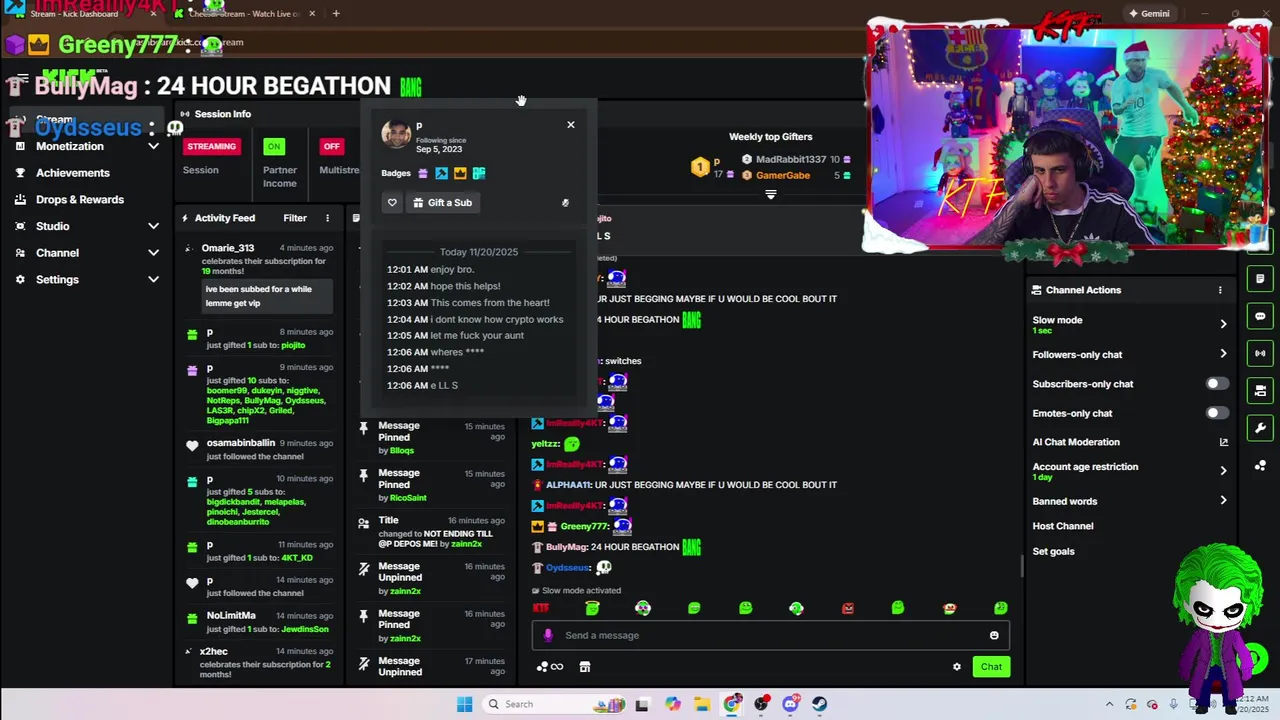Open Drops & Rewards in sidebar

click(x=80, y=200)
